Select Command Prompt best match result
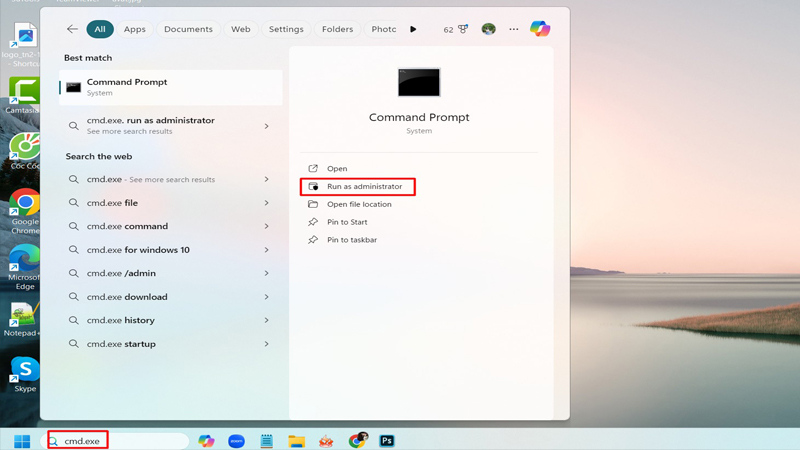800x450 pixels. [171, 87]
